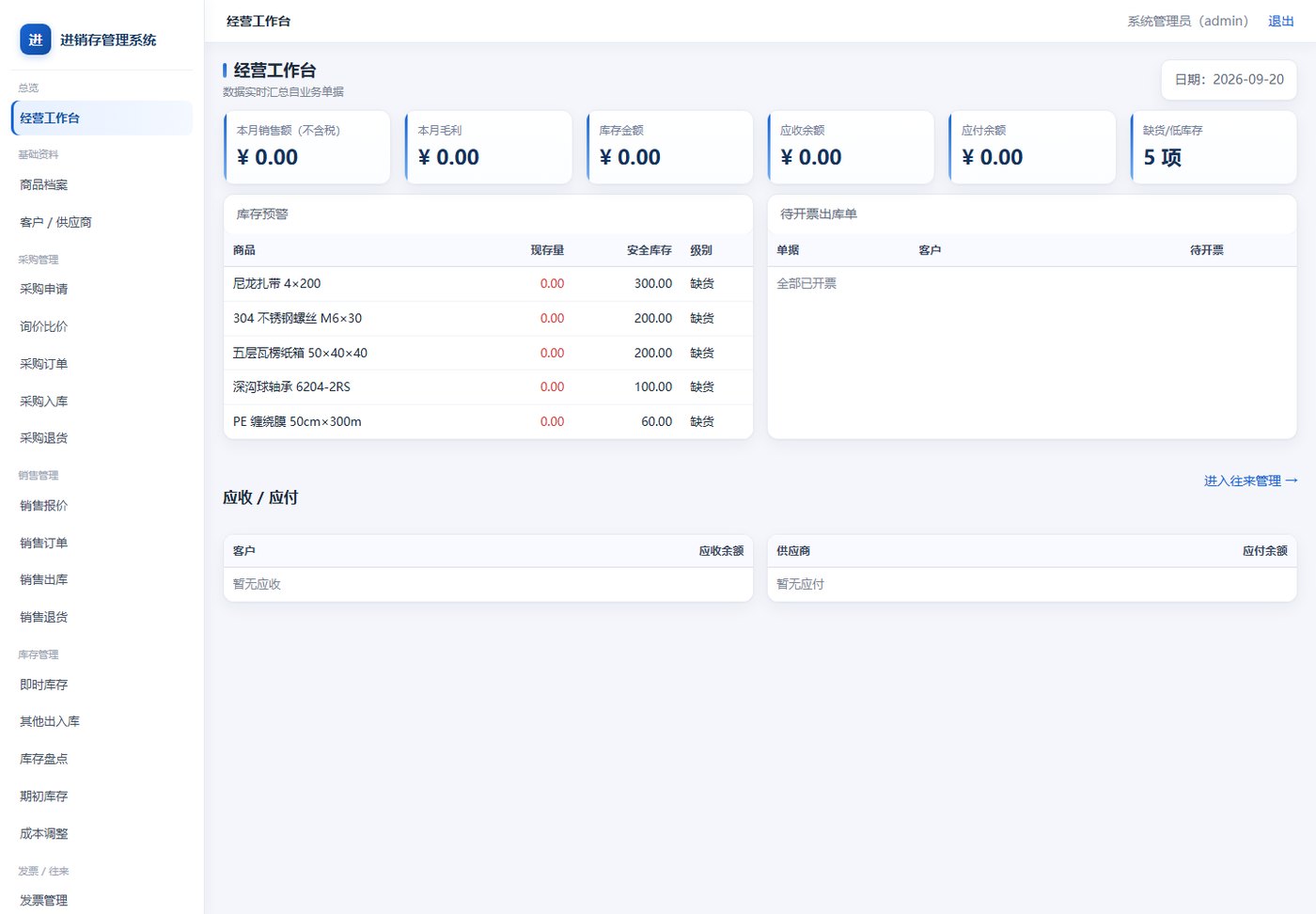1316x914 pixels.
Task: Navigate to 采购订单
Action: (102, 364)
